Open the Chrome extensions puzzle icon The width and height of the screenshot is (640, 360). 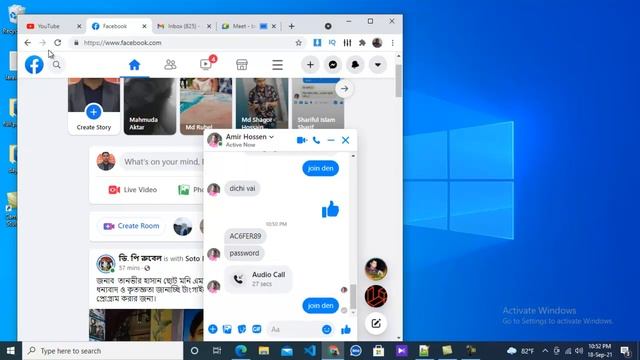point(362,42)
